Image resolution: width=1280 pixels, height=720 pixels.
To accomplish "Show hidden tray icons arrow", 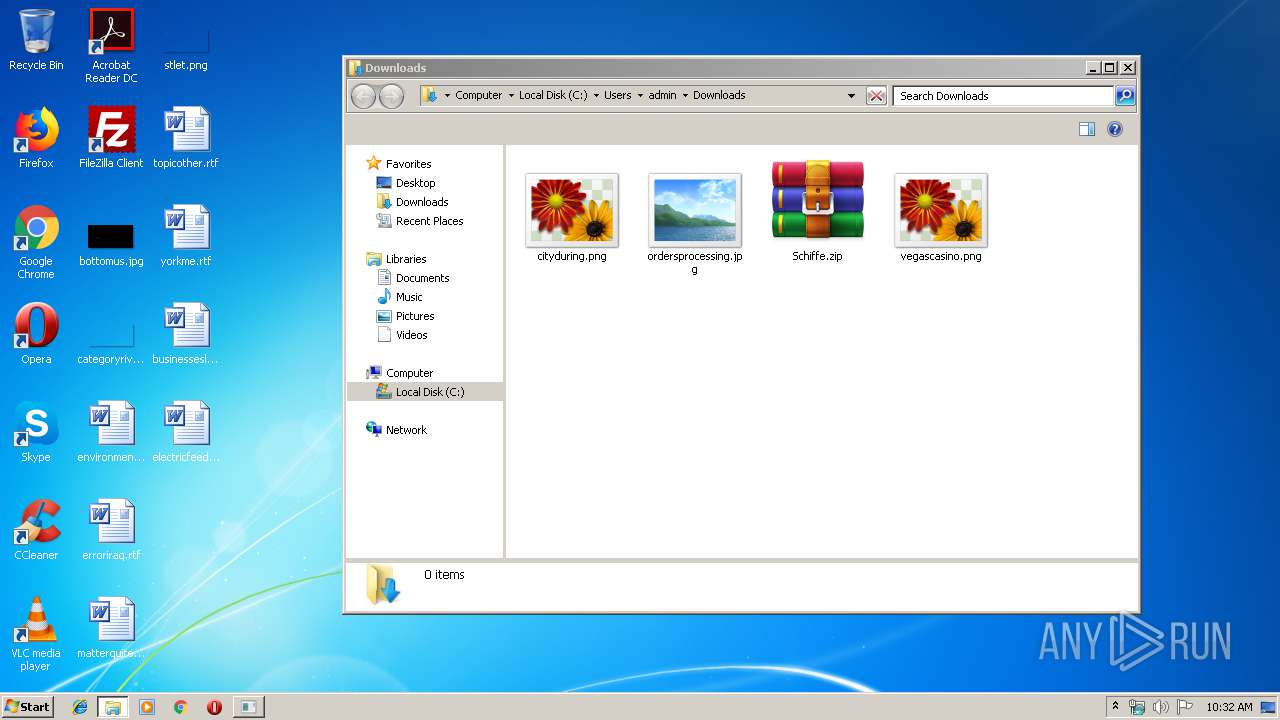I will tap(1115, 707).
